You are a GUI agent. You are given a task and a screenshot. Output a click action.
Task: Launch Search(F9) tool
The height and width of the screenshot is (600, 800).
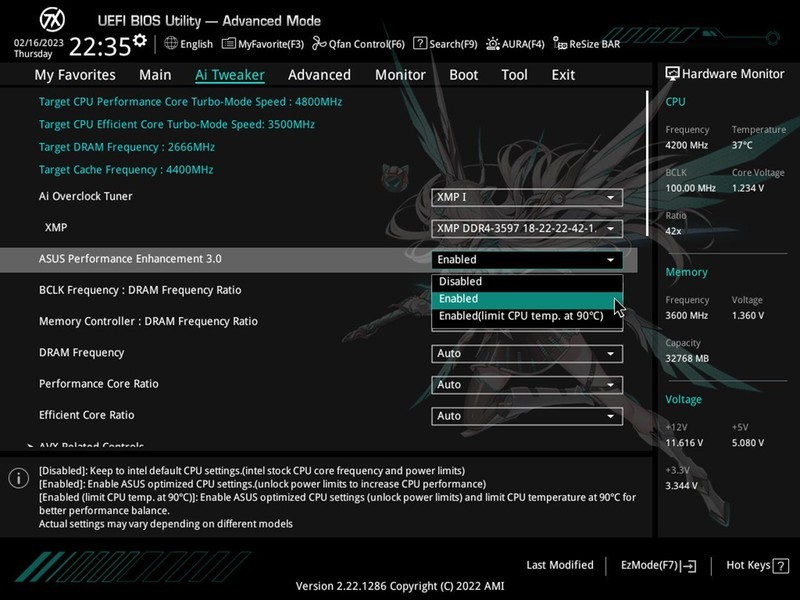click(445, 44)
